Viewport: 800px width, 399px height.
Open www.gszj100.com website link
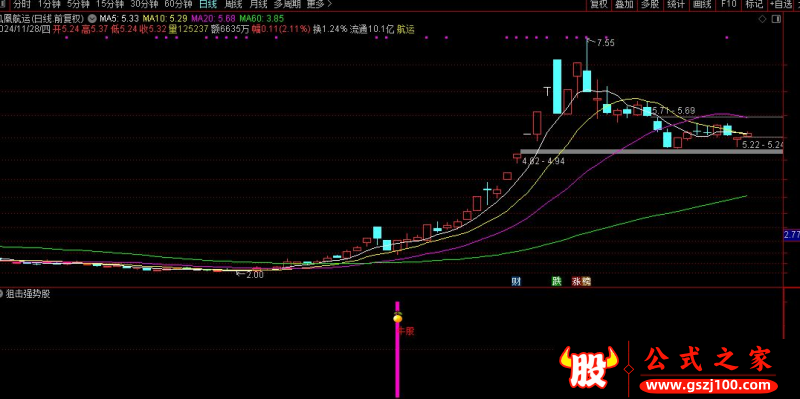pos(709,383)
